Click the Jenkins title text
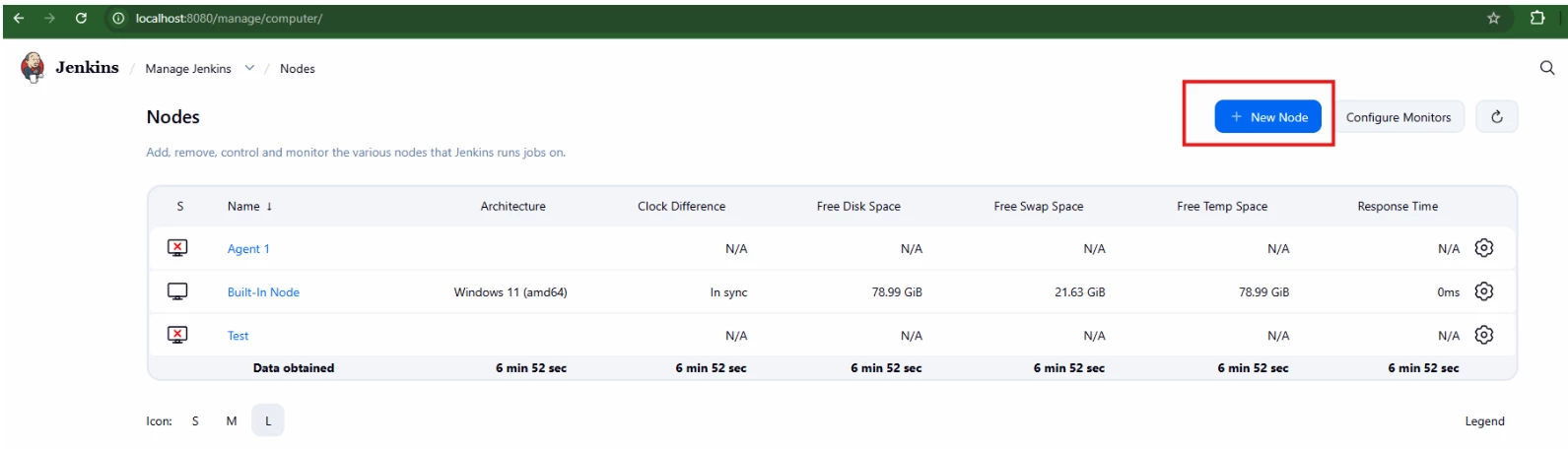The height and width of the screenshot is (449, 1568). [87, 67]
